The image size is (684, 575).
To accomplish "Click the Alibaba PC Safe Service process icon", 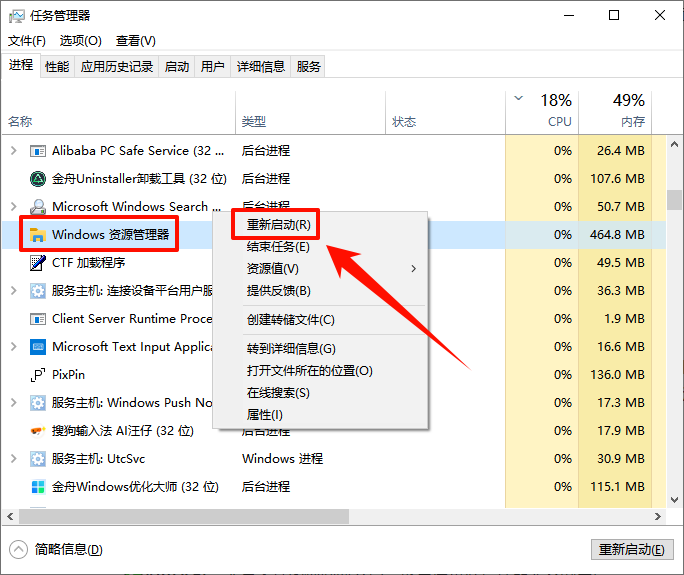I will [38, 151].
